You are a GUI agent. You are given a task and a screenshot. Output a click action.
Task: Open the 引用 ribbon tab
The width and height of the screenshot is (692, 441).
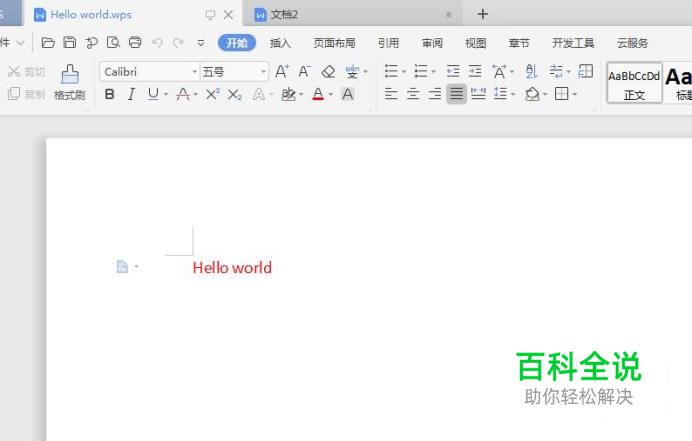pyautogui.click(x=388, y=43)
